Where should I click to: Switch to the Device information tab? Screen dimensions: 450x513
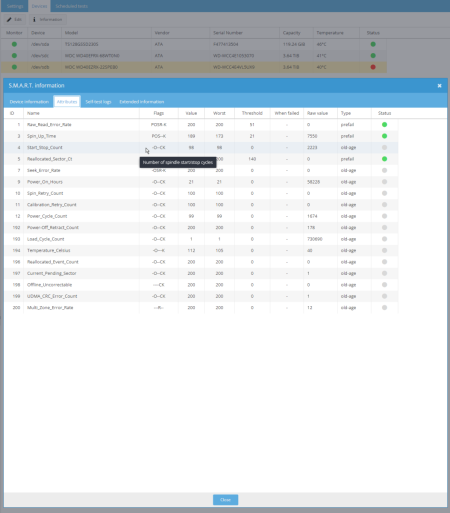coord(29,102)
